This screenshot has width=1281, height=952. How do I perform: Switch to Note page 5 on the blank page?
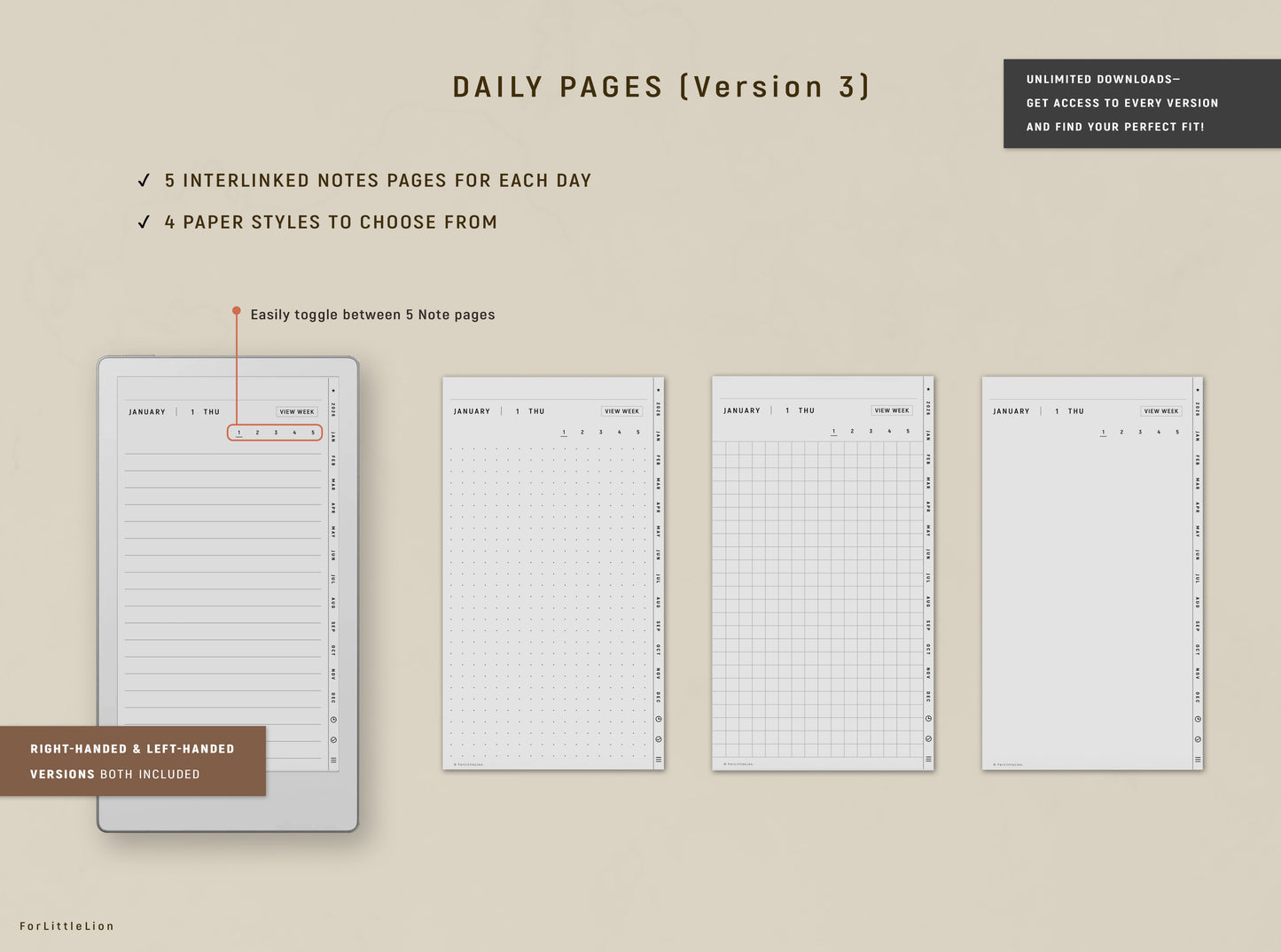click(1176, 432)
